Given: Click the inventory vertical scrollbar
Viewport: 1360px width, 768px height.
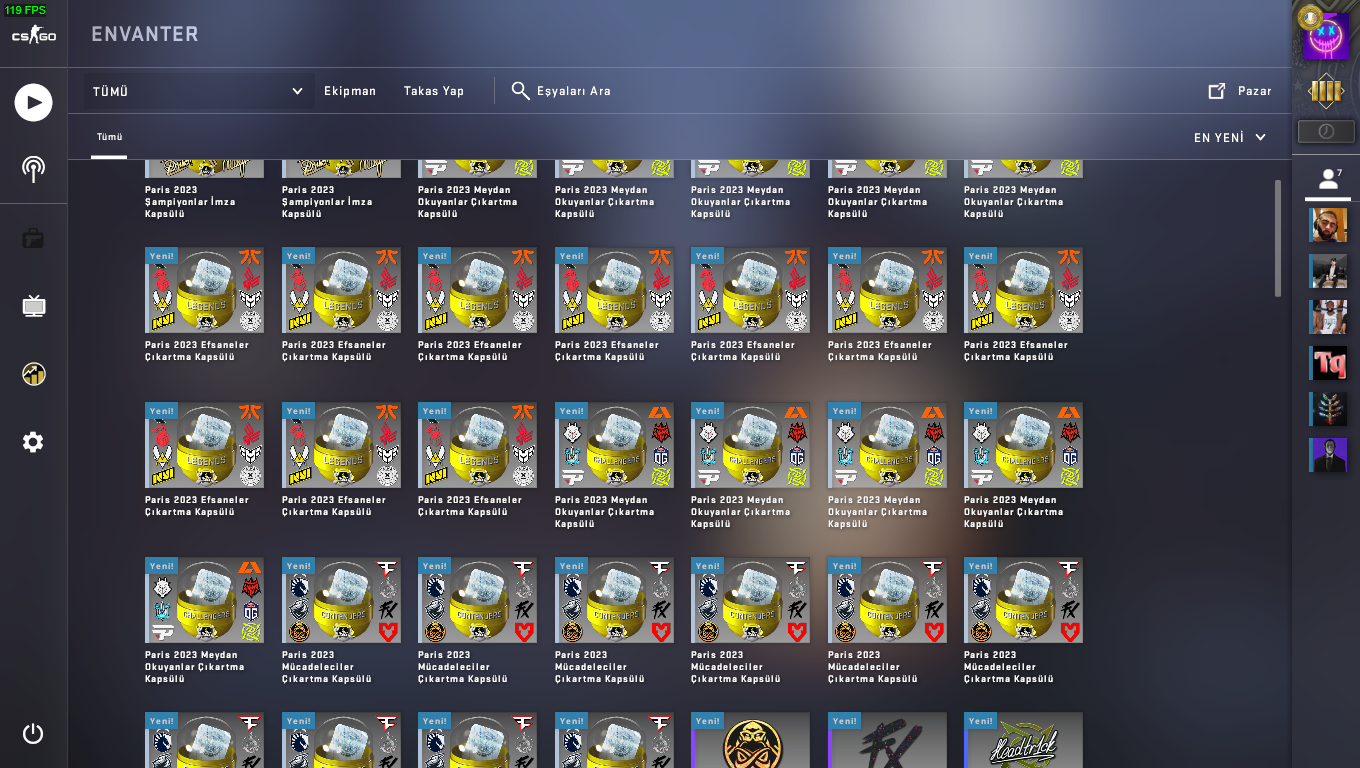Looking at the screenshot, I should pyautogui.click(x=1277, y=238).
